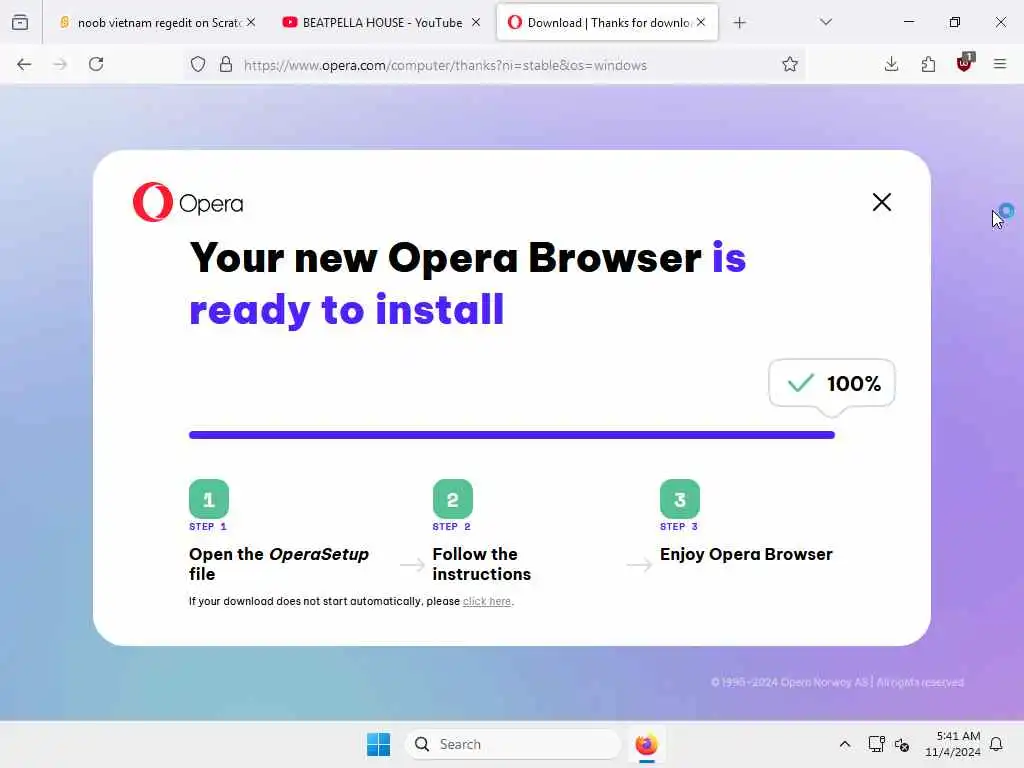
Task: Open the notifications bell icon
Action: tap(996, 744)
